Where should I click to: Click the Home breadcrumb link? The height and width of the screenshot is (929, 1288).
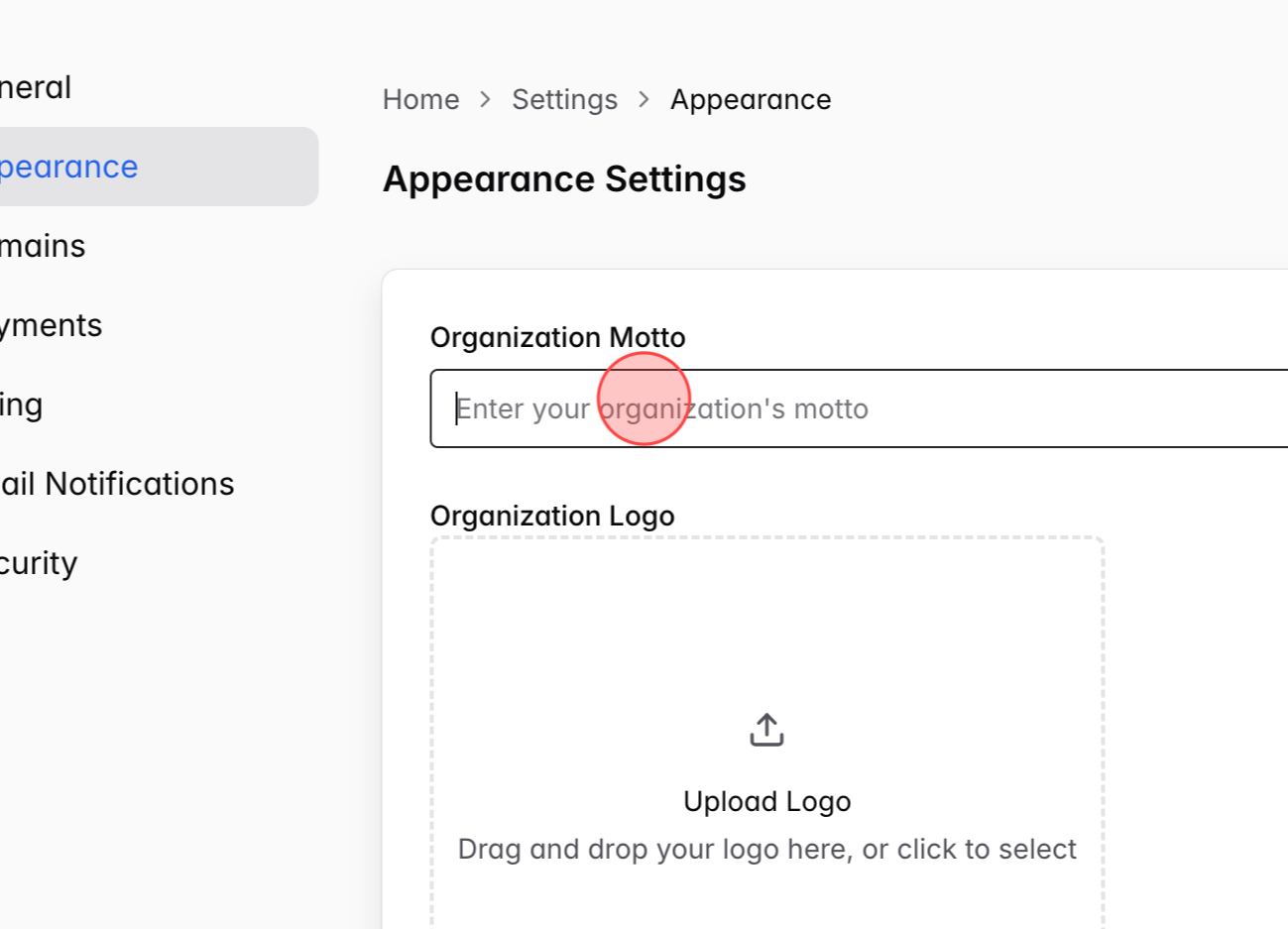coord(420,99)
